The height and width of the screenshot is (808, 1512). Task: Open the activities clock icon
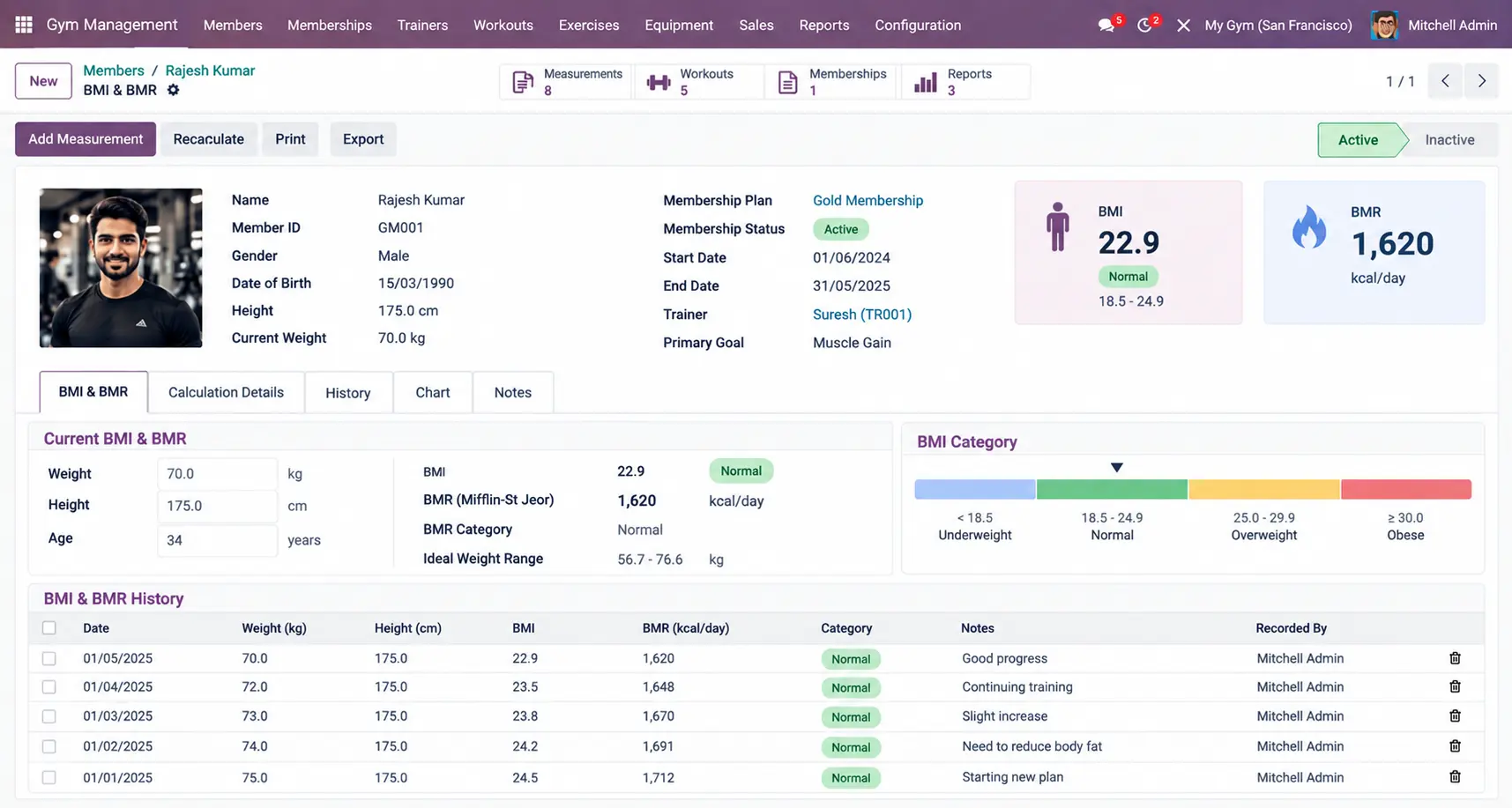(1144, 26)
